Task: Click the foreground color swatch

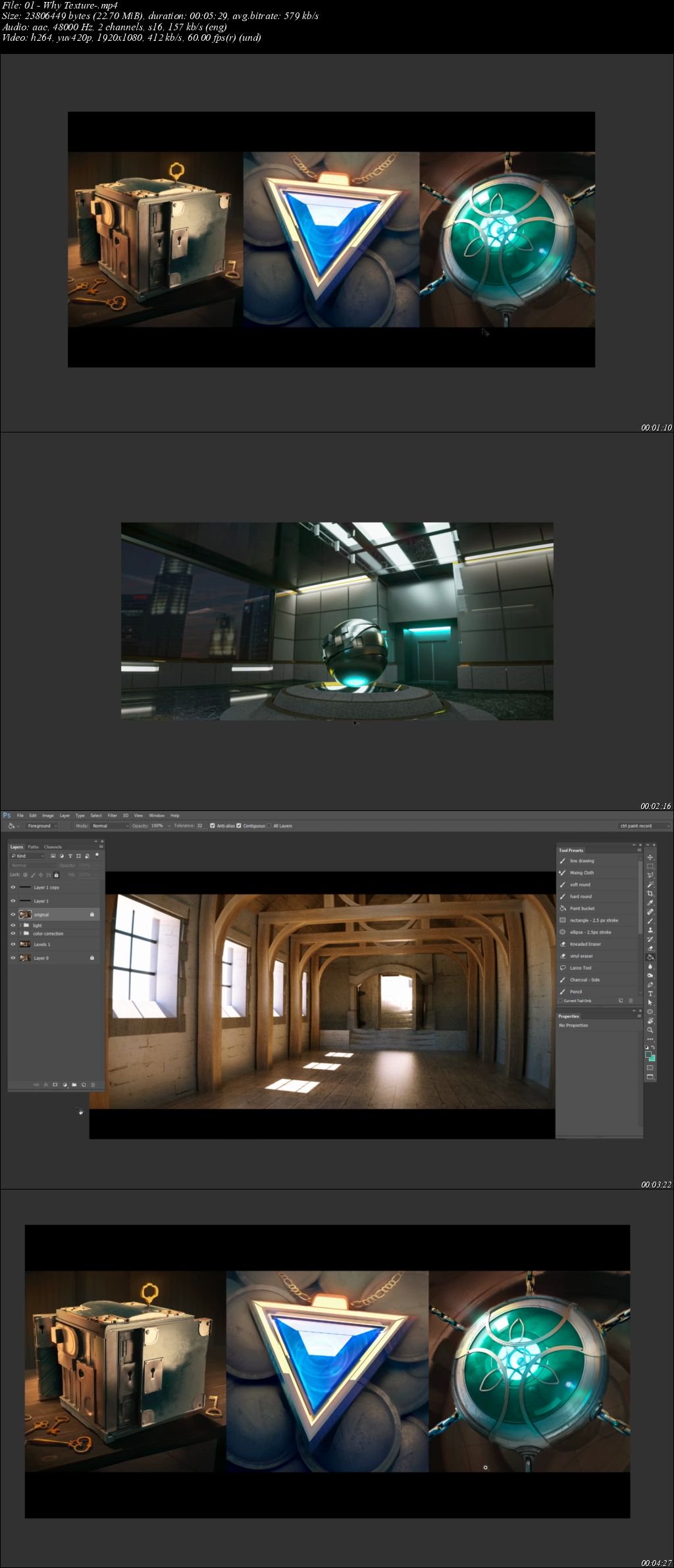Action: [x=648, y=1055]
